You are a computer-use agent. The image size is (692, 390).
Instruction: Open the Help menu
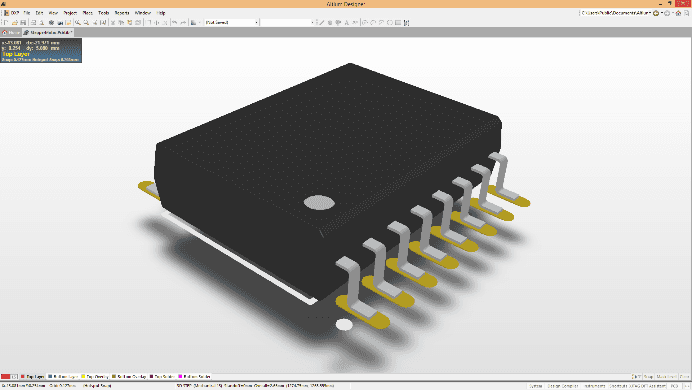[161, 13]
